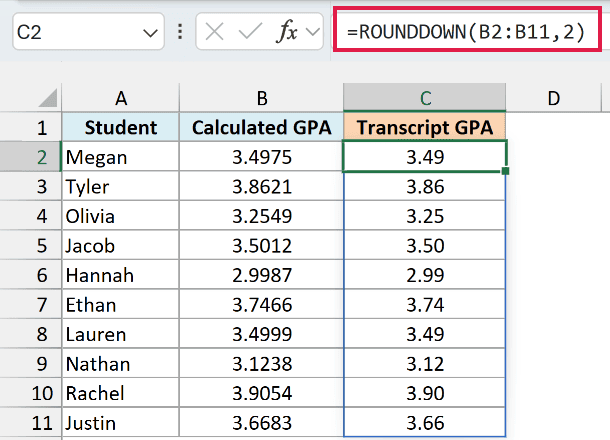Select the cell containing Nathan
This screenshot has height=440, width=610.
point(121,364)
